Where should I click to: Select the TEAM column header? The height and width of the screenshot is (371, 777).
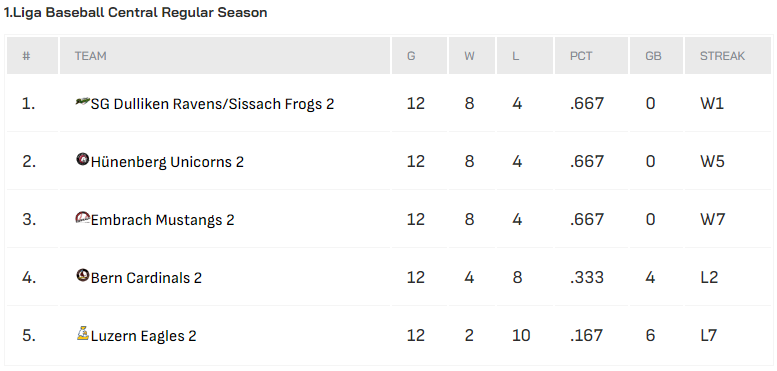[x=91, y=56]
